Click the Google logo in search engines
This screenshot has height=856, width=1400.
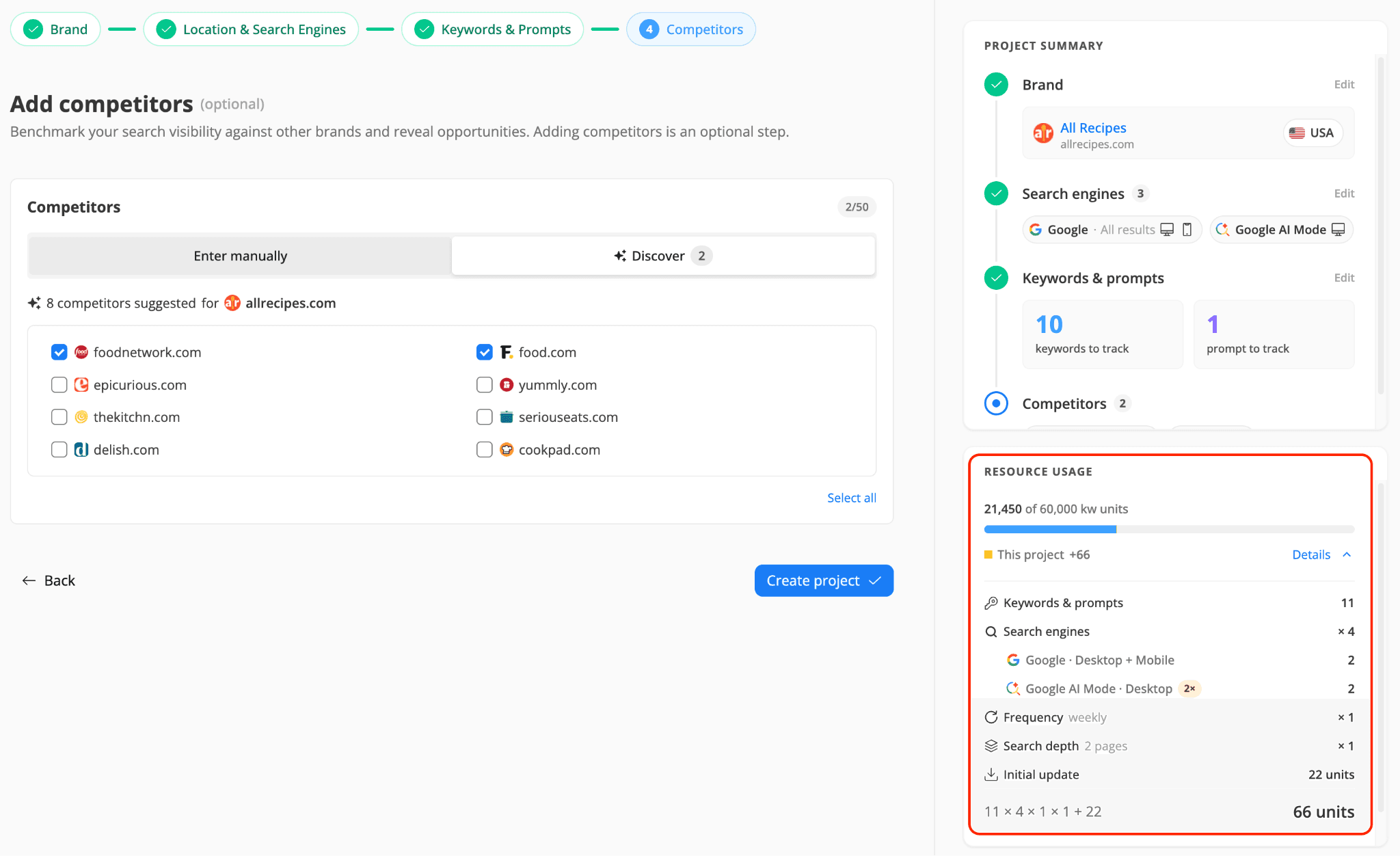tap(1036, 230)
